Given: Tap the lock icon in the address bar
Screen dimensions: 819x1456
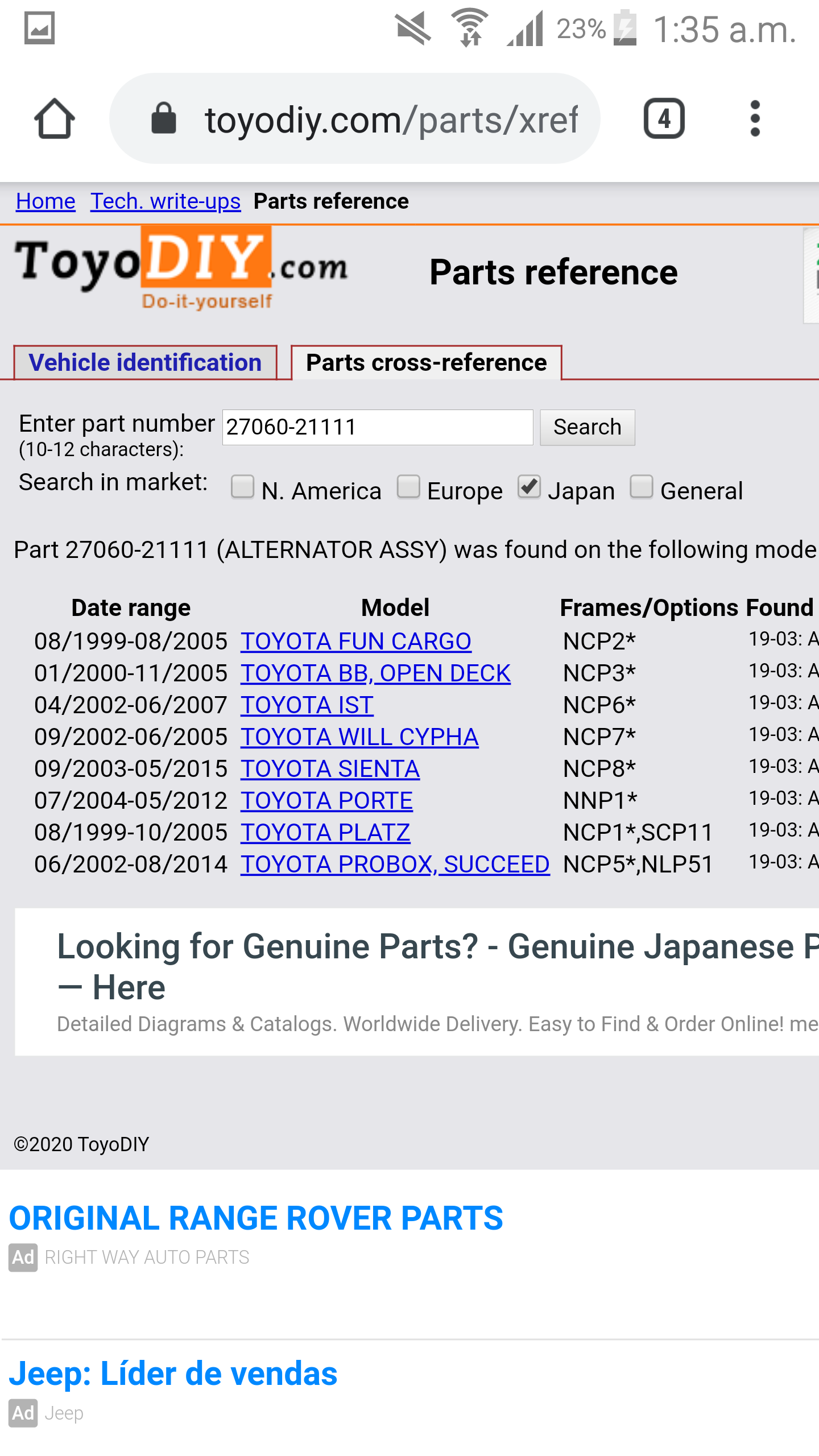Looking at the screenshot, I should (x=164, y=119).
